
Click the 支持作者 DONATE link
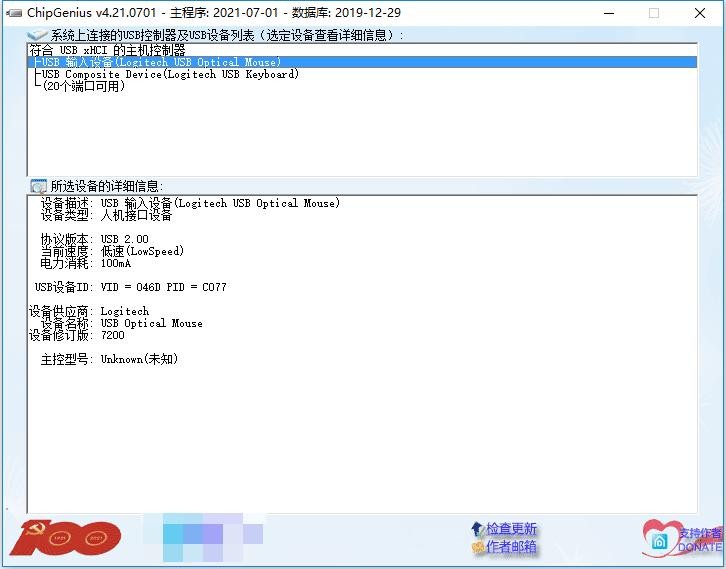(700, 540)
